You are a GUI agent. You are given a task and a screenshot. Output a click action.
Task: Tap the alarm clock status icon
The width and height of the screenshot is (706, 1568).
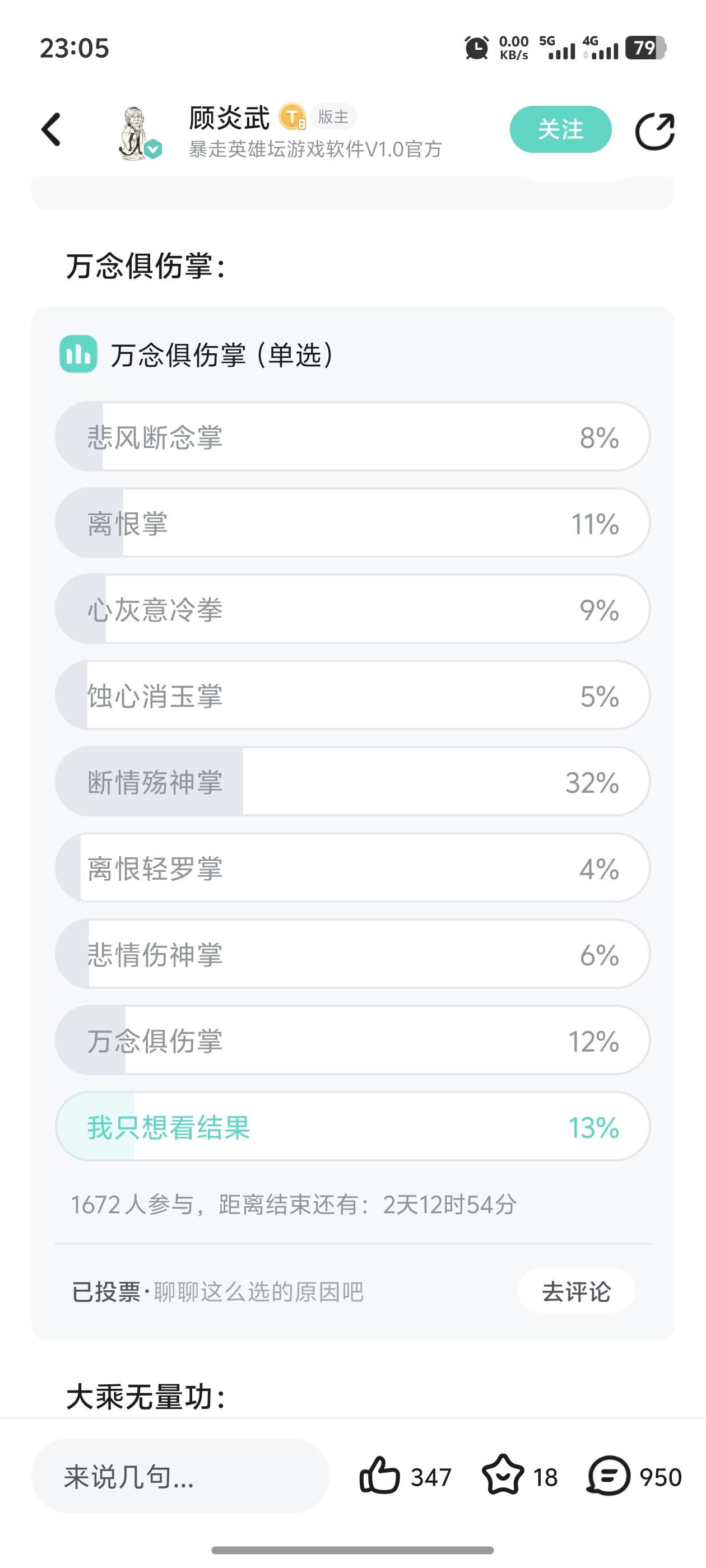point(476,48)
